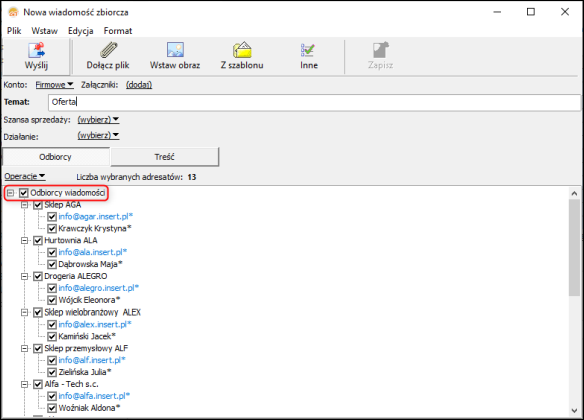Open the Wstaw menu

[x=44, y=31]
